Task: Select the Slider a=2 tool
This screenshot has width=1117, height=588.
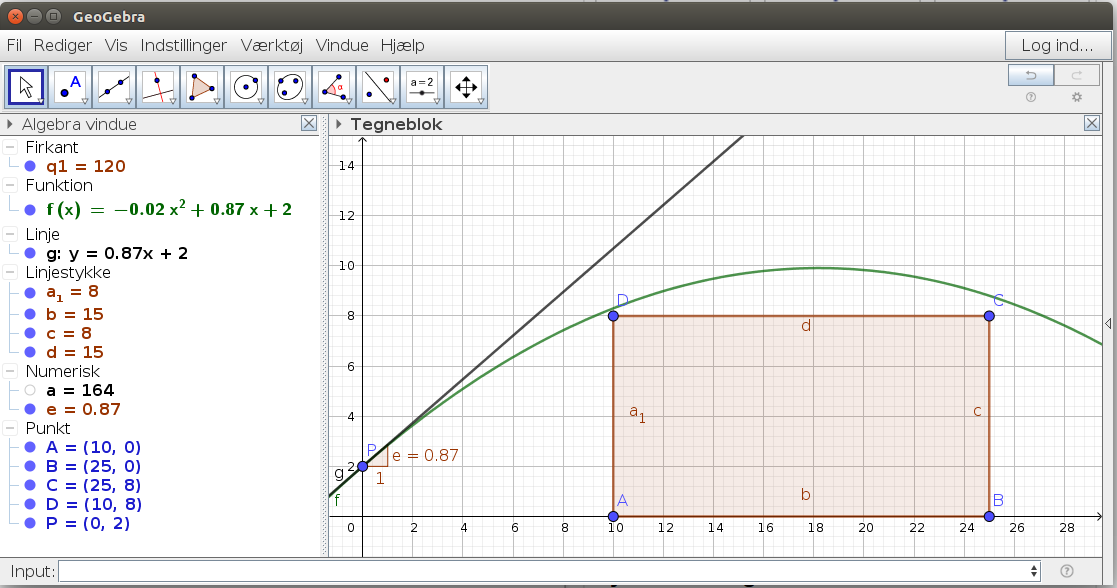Action: click(x=422, y=88)
